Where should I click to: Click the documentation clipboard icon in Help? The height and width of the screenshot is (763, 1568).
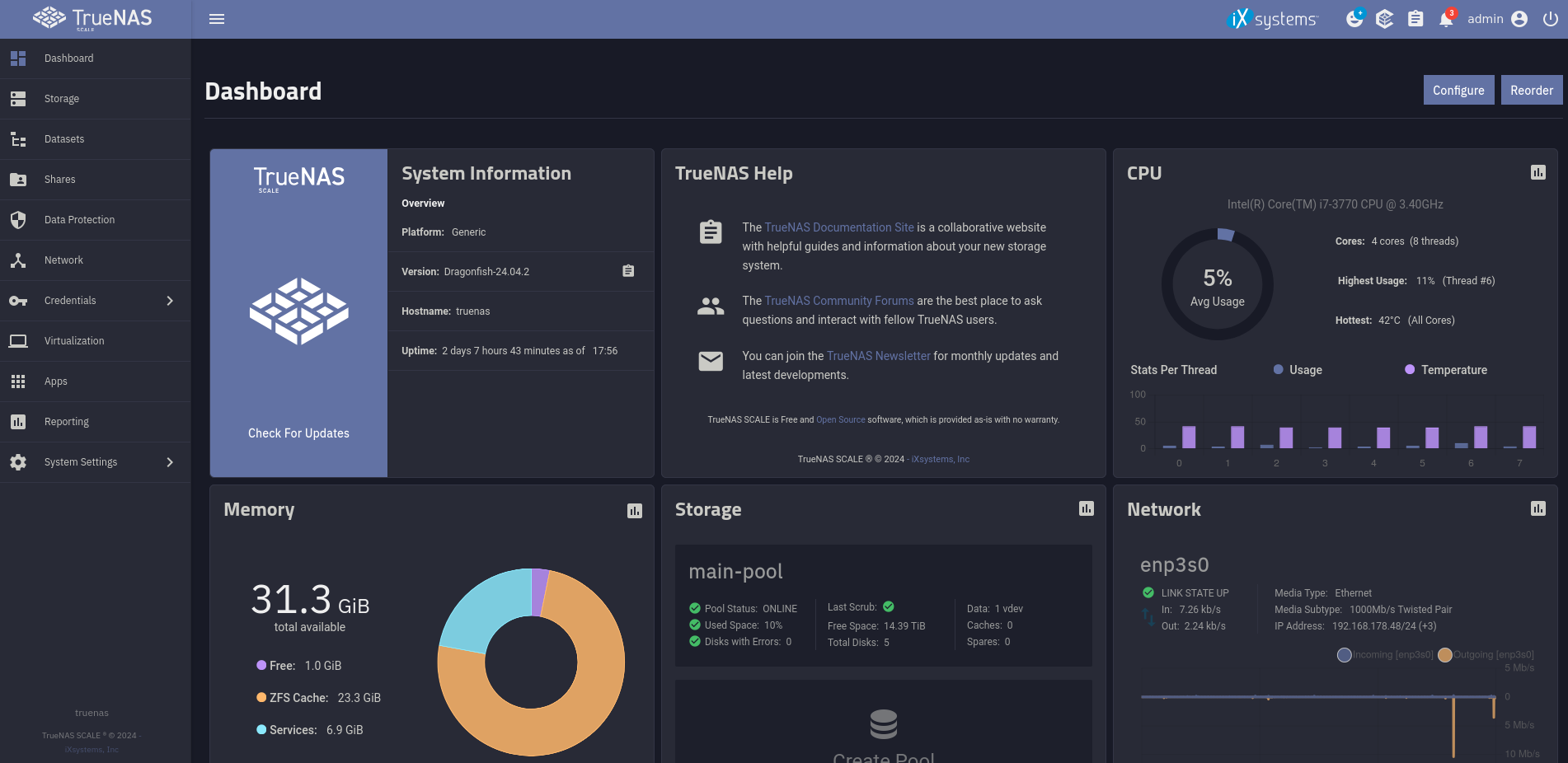[x=711, y=232]
